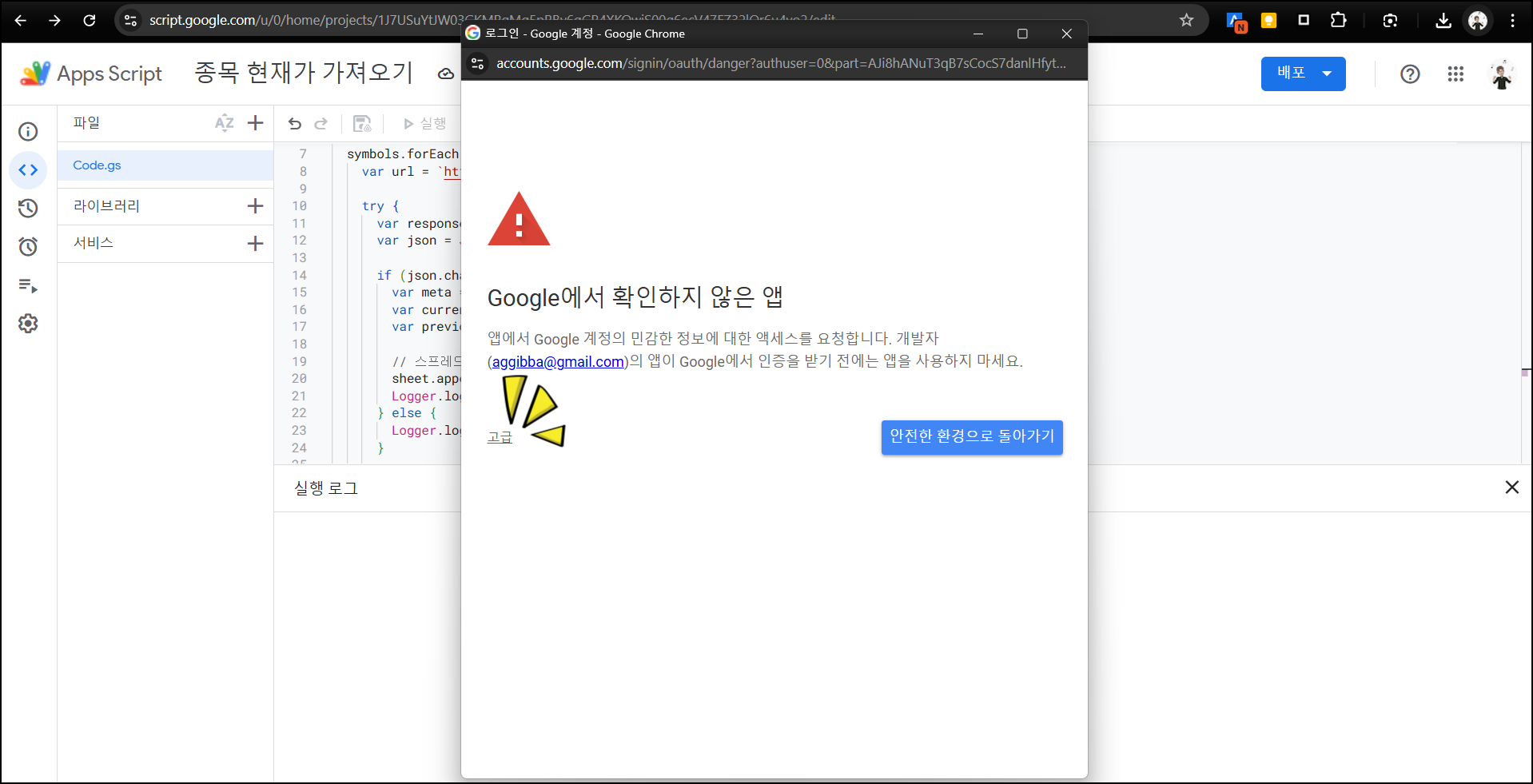This screenshot has height=784, width=1533.
Task: Click line number 14 in the editor
Action: pos(299,276)
